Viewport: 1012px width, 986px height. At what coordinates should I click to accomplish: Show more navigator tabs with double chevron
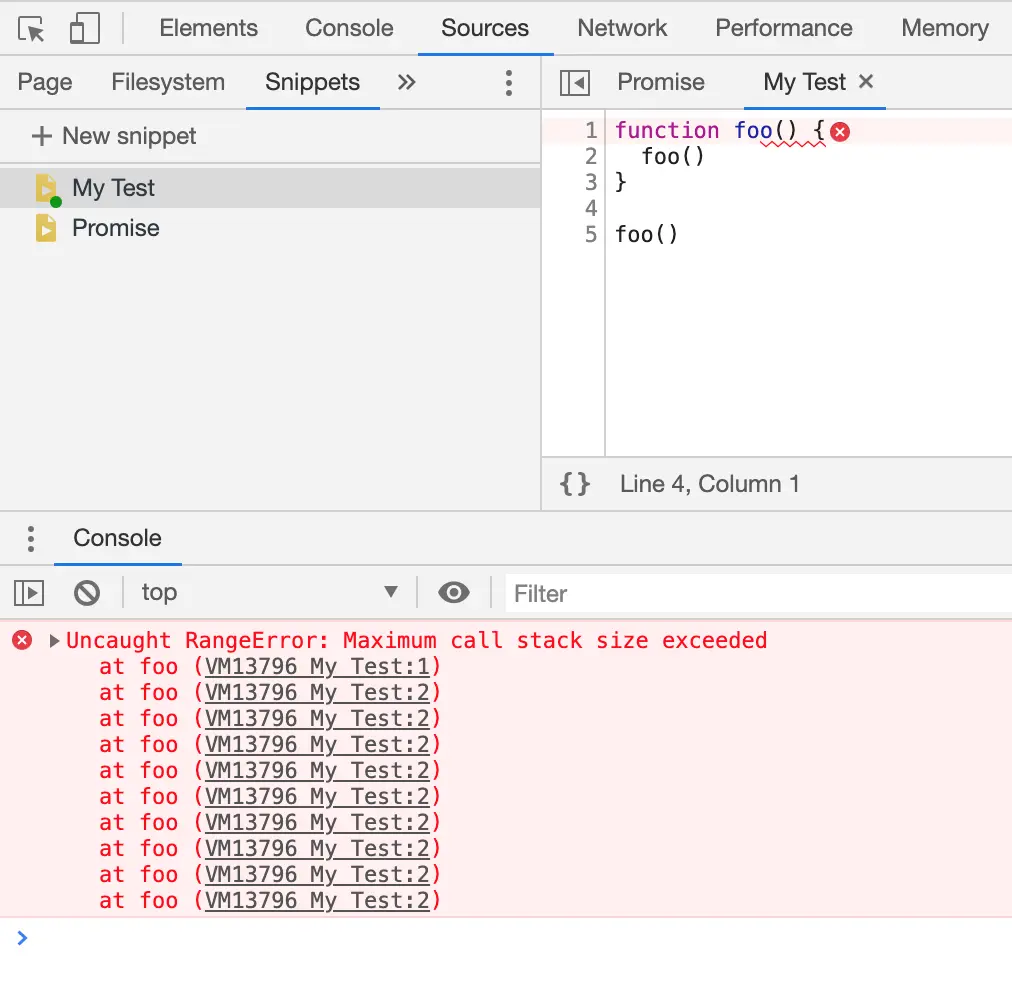407,82
